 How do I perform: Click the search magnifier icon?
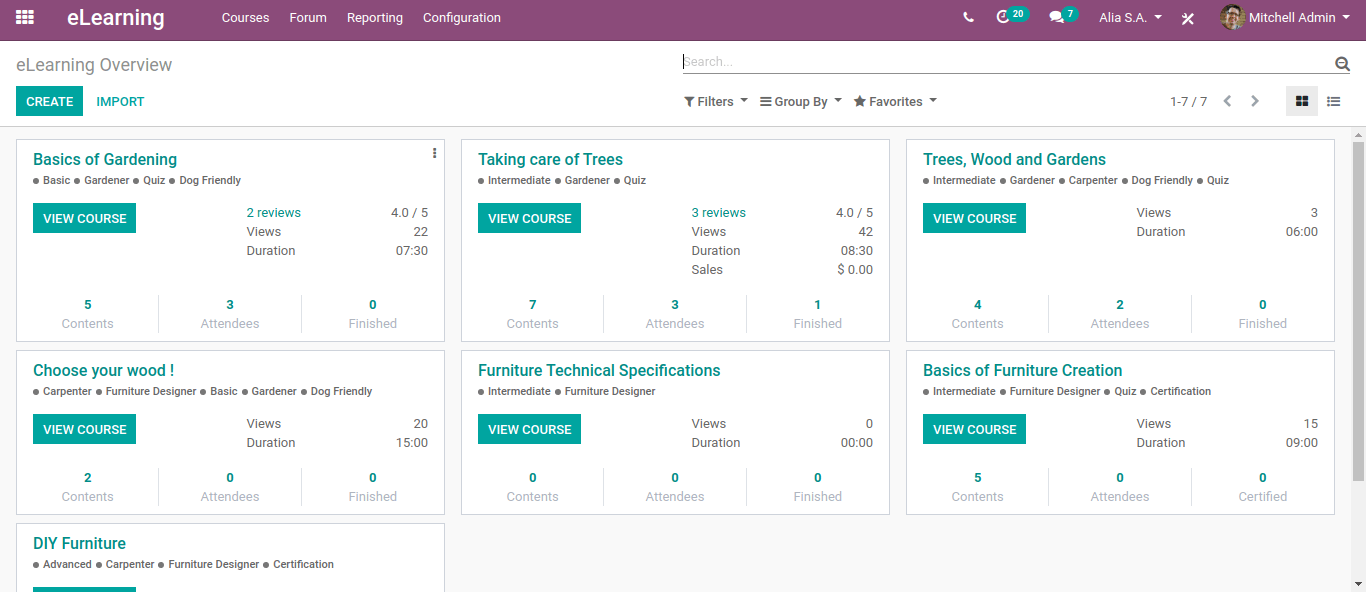click(x=1342, y=64)
